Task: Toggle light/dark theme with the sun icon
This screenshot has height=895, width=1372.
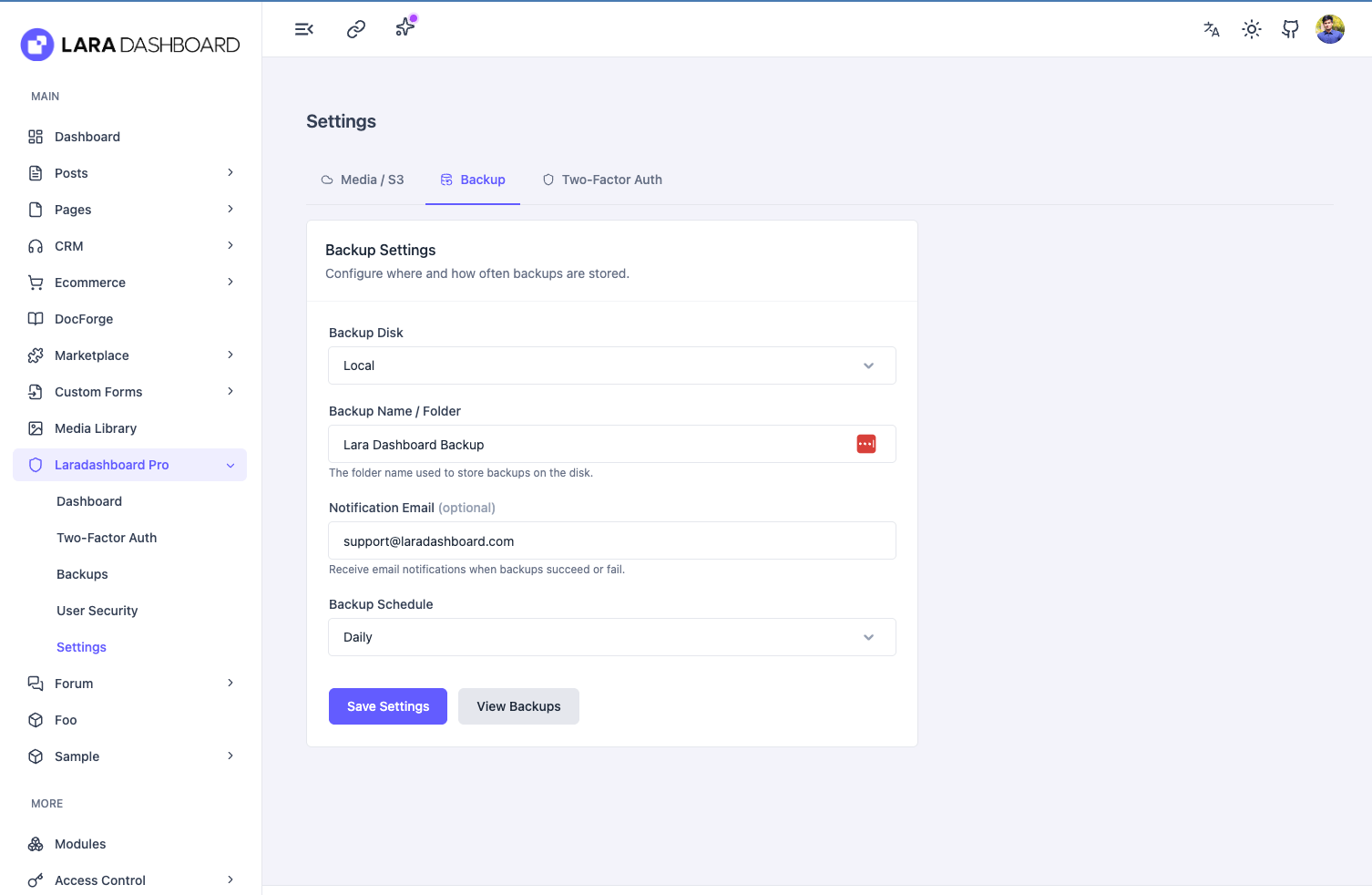Action: click(1251, 28)
